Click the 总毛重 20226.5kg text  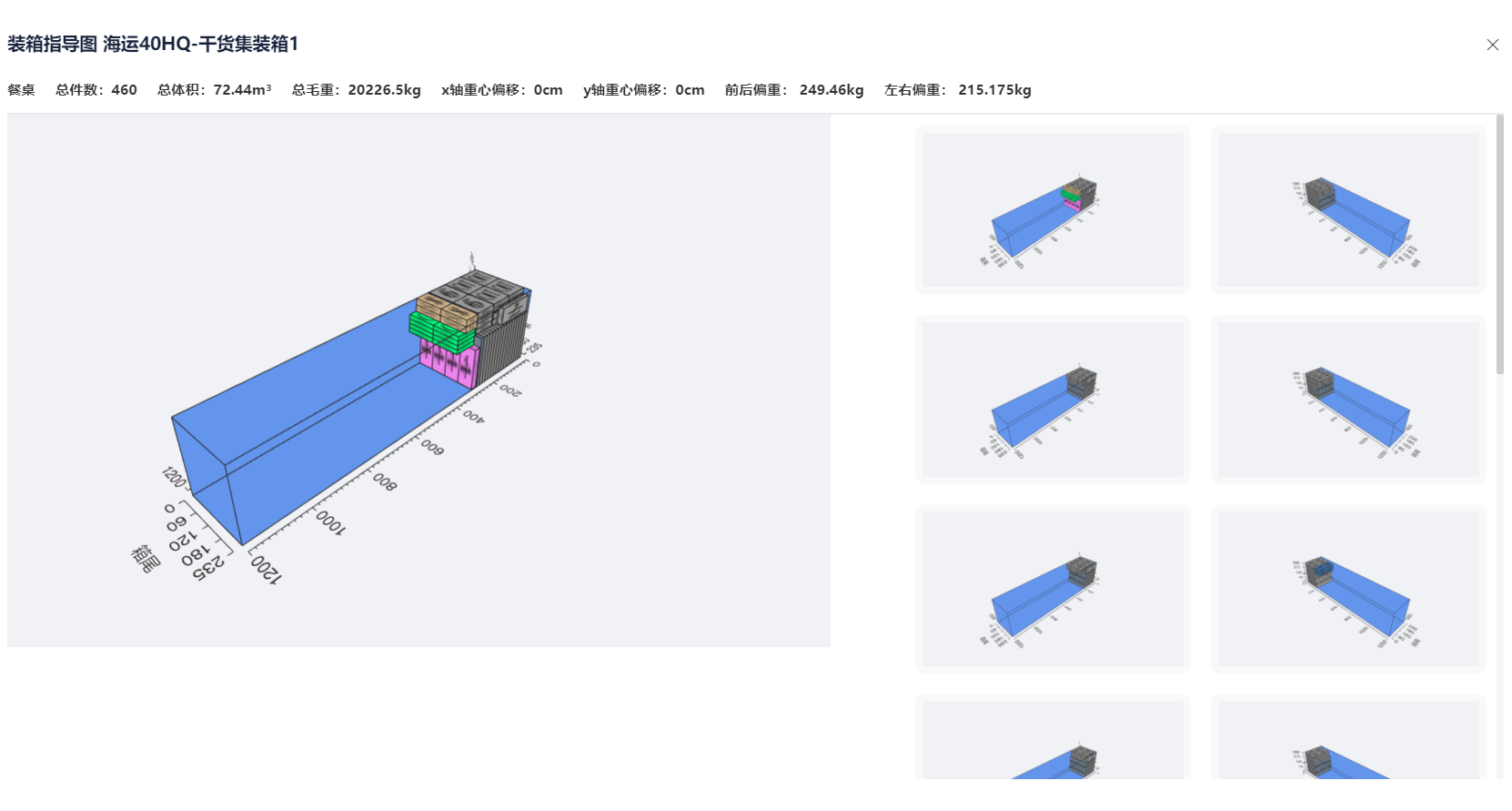coord(356,90)
